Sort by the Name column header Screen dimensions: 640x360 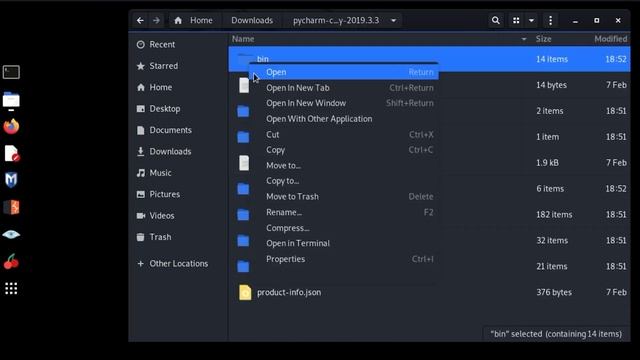tap(243, 39)
